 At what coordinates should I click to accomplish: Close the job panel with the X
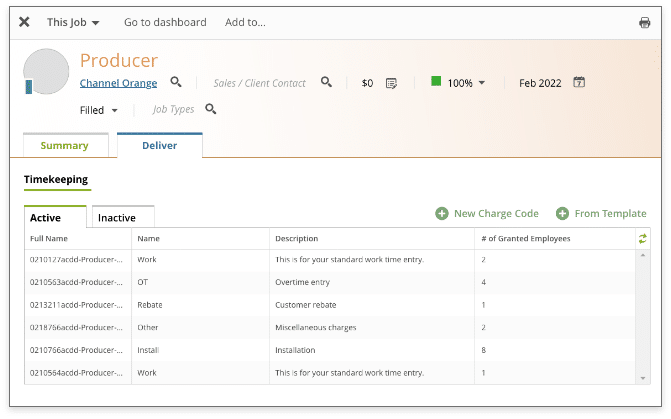(x=24, y=22)
